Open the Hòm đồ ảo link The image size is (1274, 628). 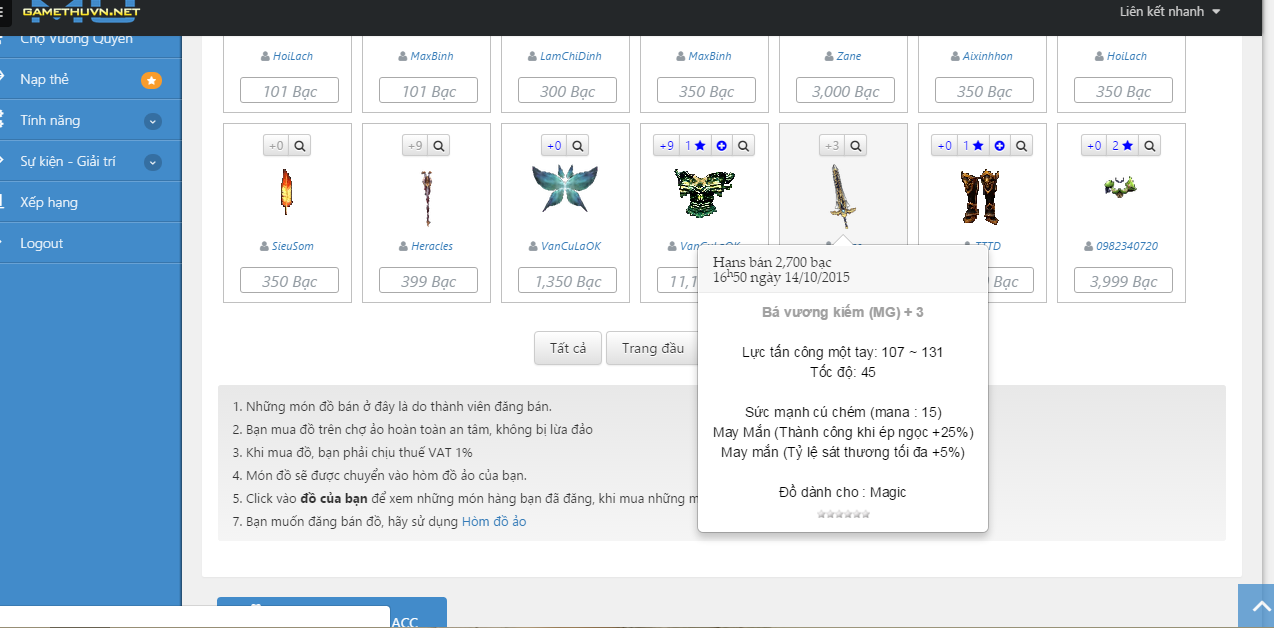point(493,521)
